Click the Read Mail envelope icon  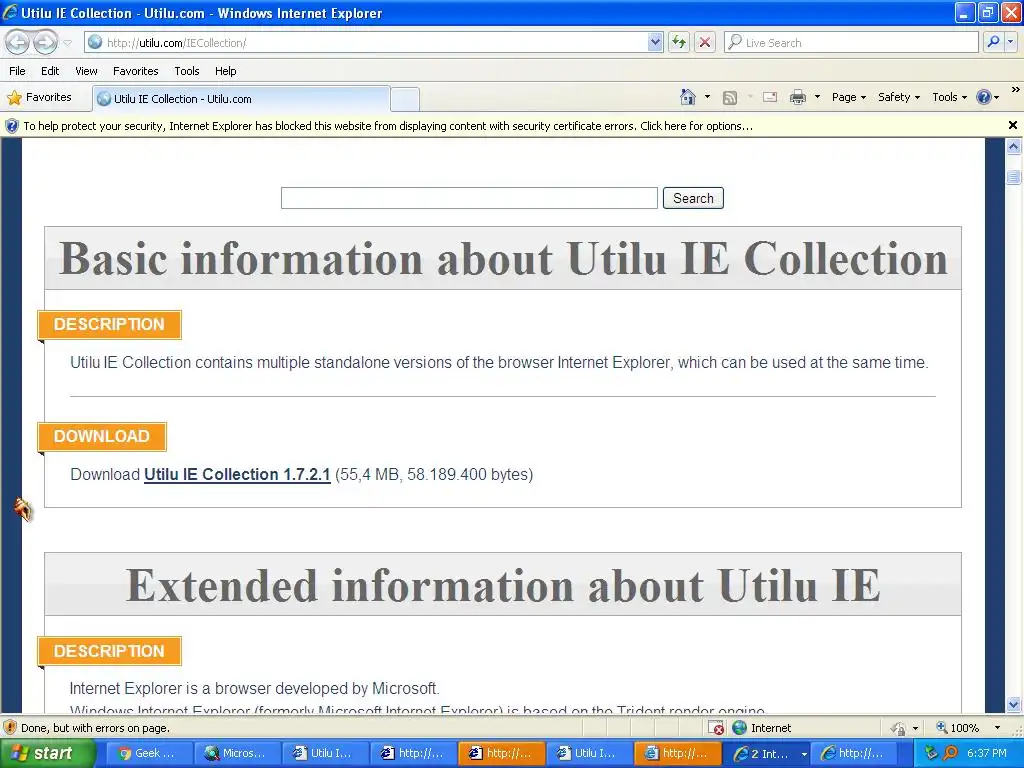(770, 97)
